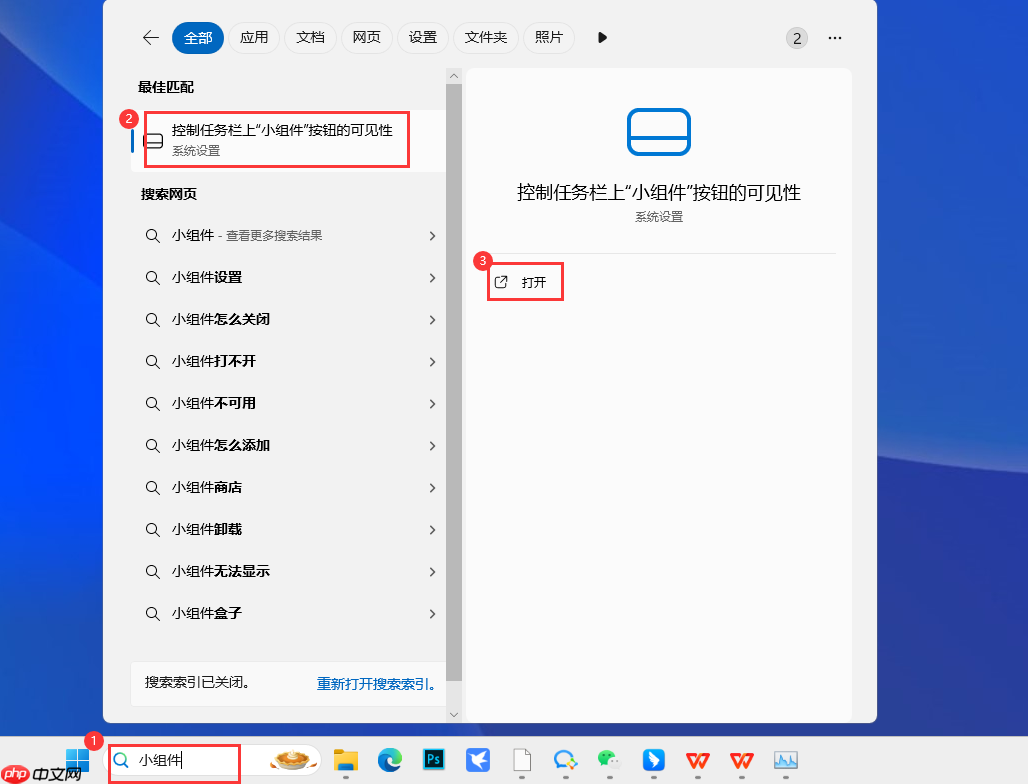
Task: Click the 重新打开搜索索引 link
Action: coord(377,684)
